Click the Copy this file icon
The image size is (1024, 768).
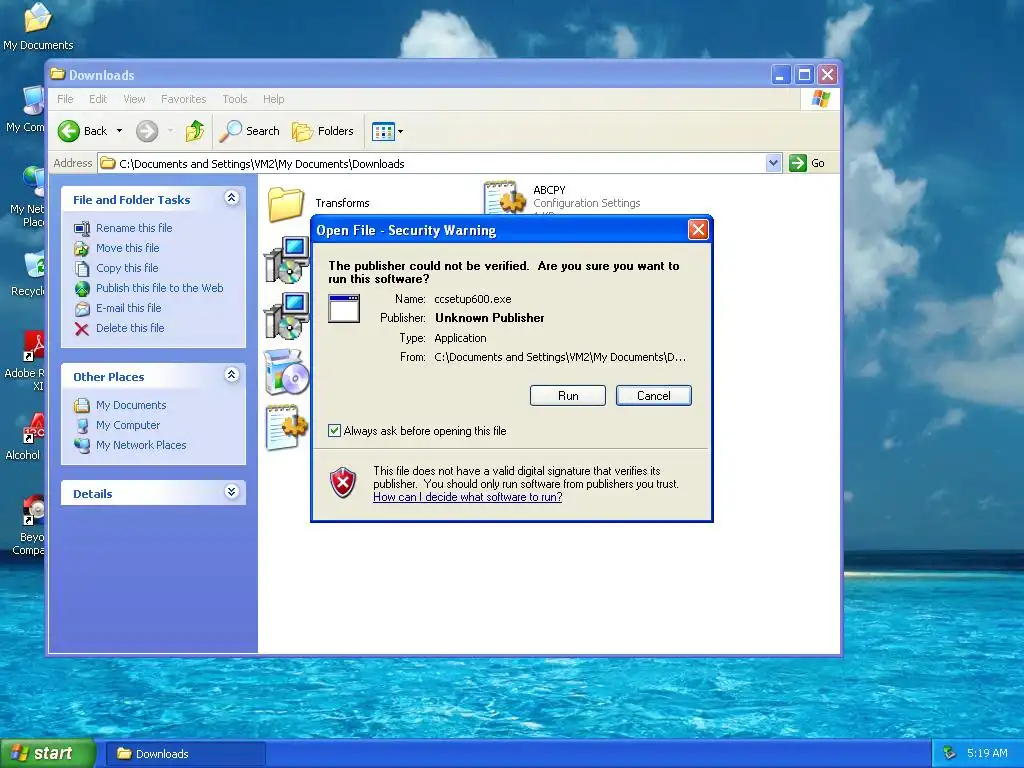point(82,268)
